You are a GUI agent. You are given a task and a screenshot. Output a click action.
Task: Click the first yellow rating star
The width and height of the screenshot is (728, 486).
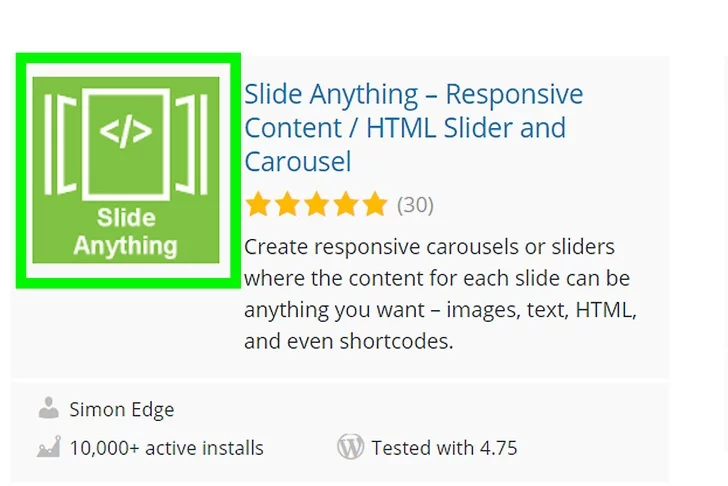tap(258, 205)
